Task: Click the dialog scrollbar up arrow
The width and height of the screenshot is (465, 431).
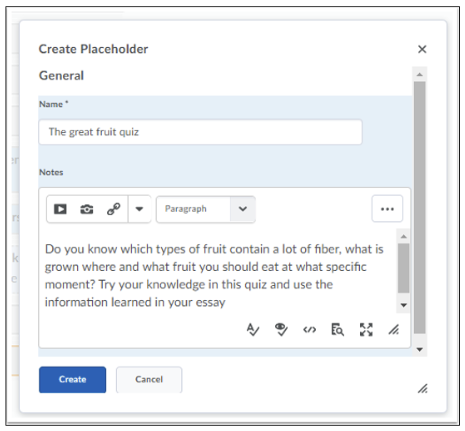Action: click(x=420, y=74)
